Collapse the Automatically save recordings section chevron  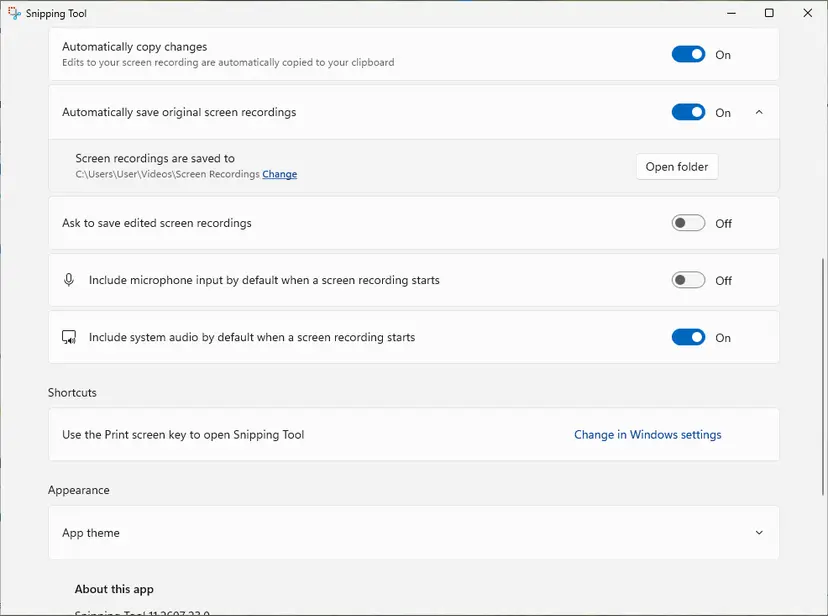(x=759, y=112)
